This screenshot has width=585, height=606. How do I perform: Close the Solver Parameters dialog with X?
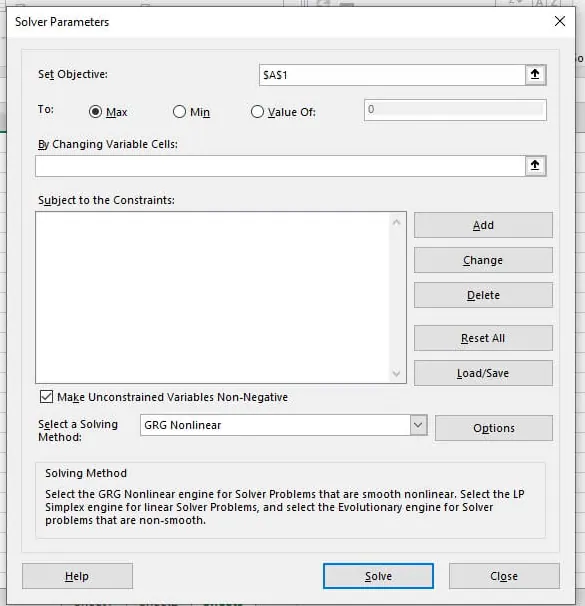(560, 21)
